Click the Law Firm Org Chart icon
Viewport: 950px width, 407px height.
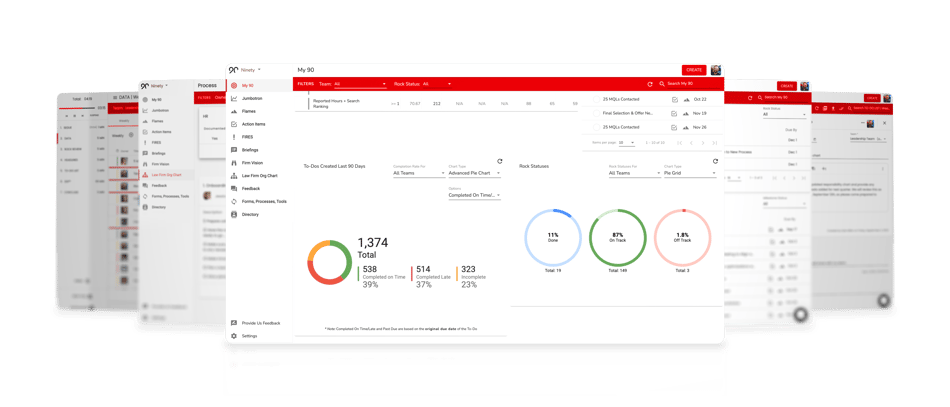coord(234,176)
